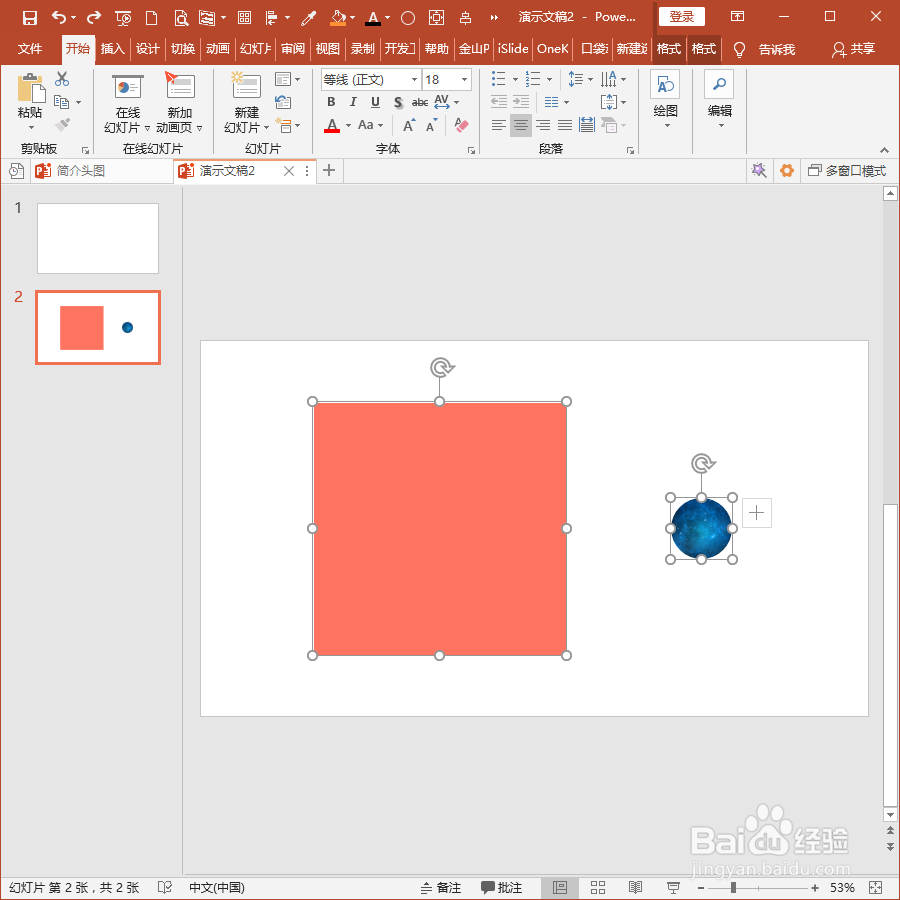Increase the font size
This screenshot has width=900, height=900.
click(x=409, y=125)
